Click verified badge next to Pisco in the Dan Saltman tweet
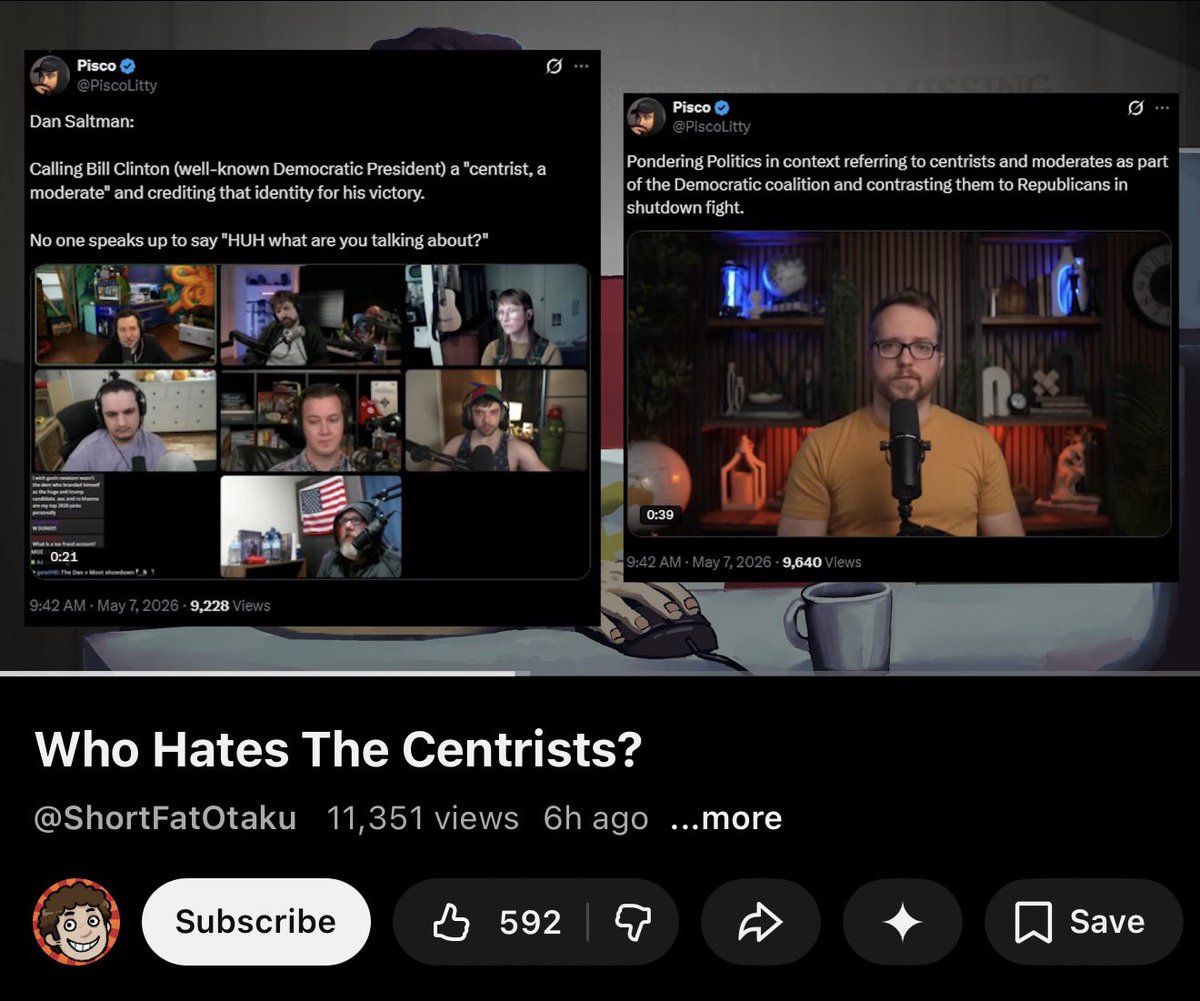The image size is (1200, 1001). pos(129,66)
